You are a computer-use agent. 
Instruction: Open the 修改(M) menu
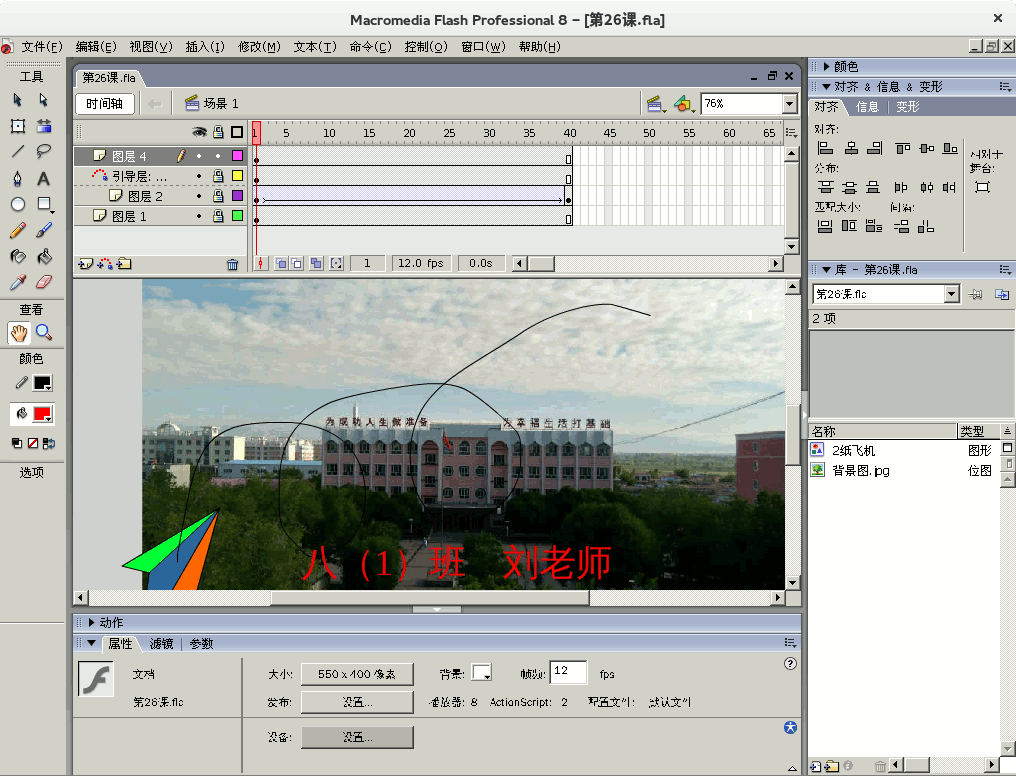(259, 47)
